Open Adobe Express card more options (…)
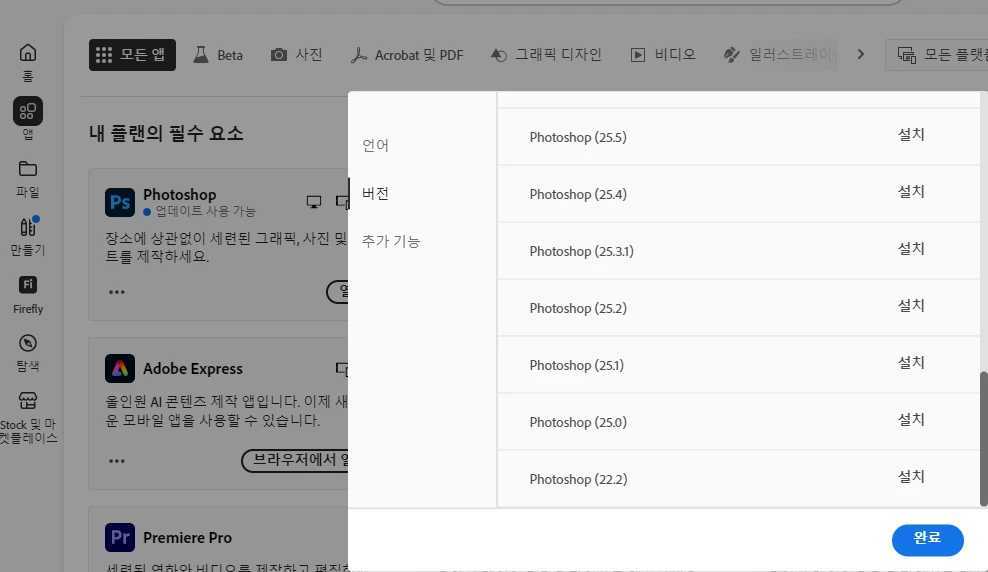 point(117,460)
